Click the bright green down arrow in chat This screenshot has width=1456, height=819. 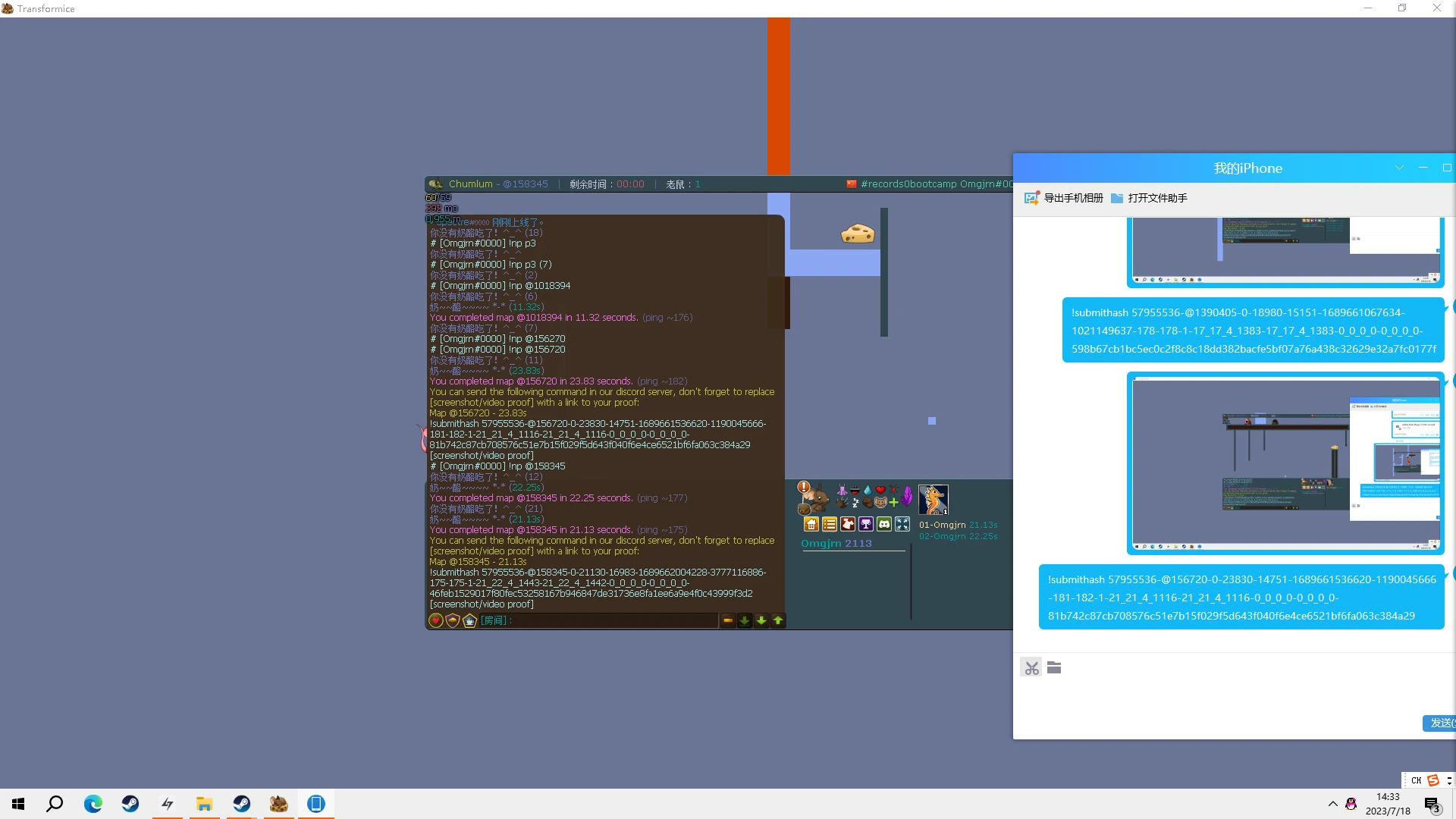(x=761, y=620)
